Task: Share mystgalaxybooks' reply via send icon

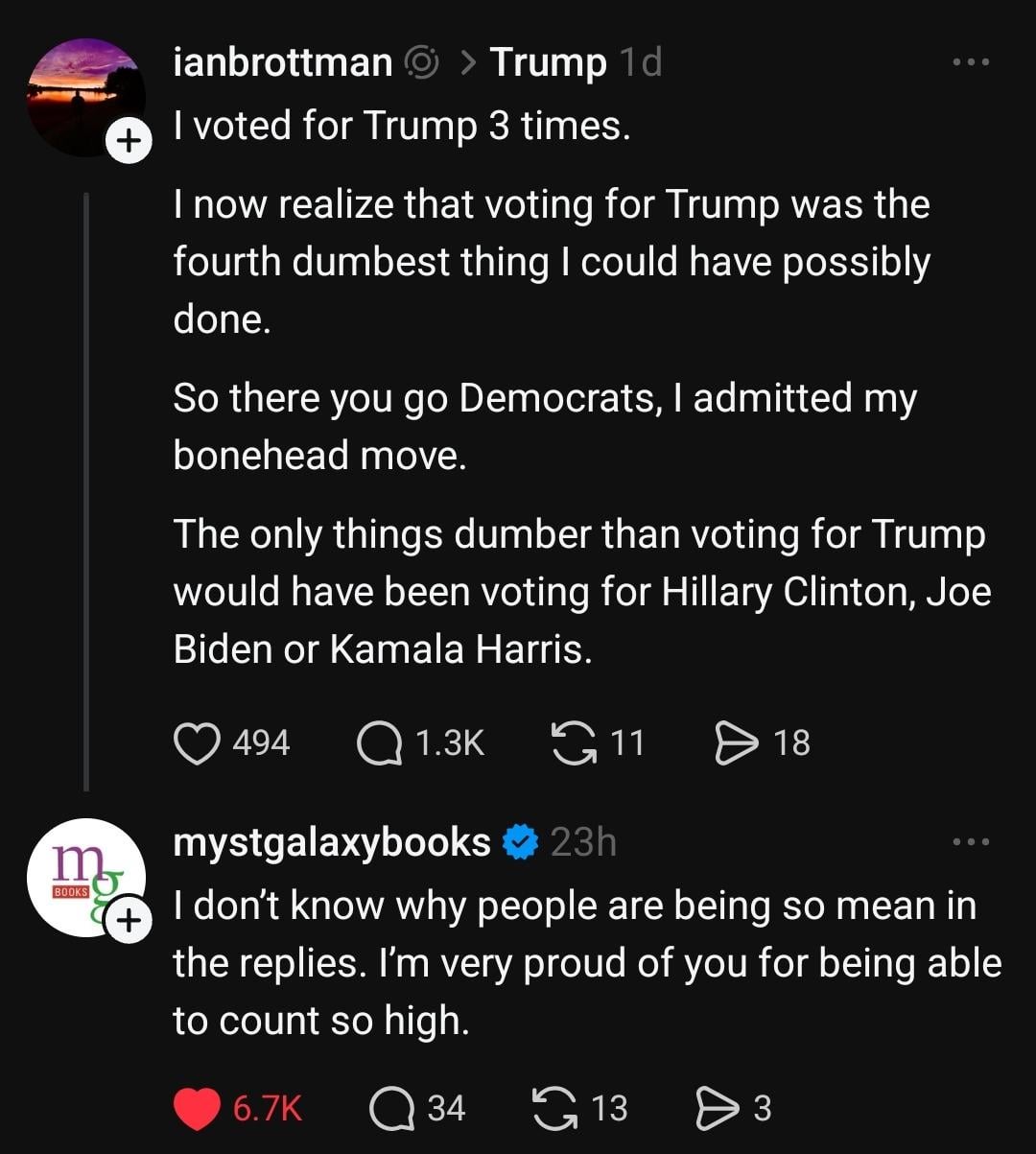Action: (x=716, y=1109)
